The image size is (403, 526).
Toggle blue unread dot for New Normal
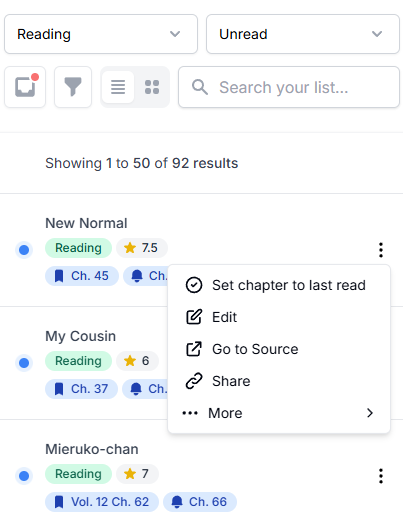[24, 250]
